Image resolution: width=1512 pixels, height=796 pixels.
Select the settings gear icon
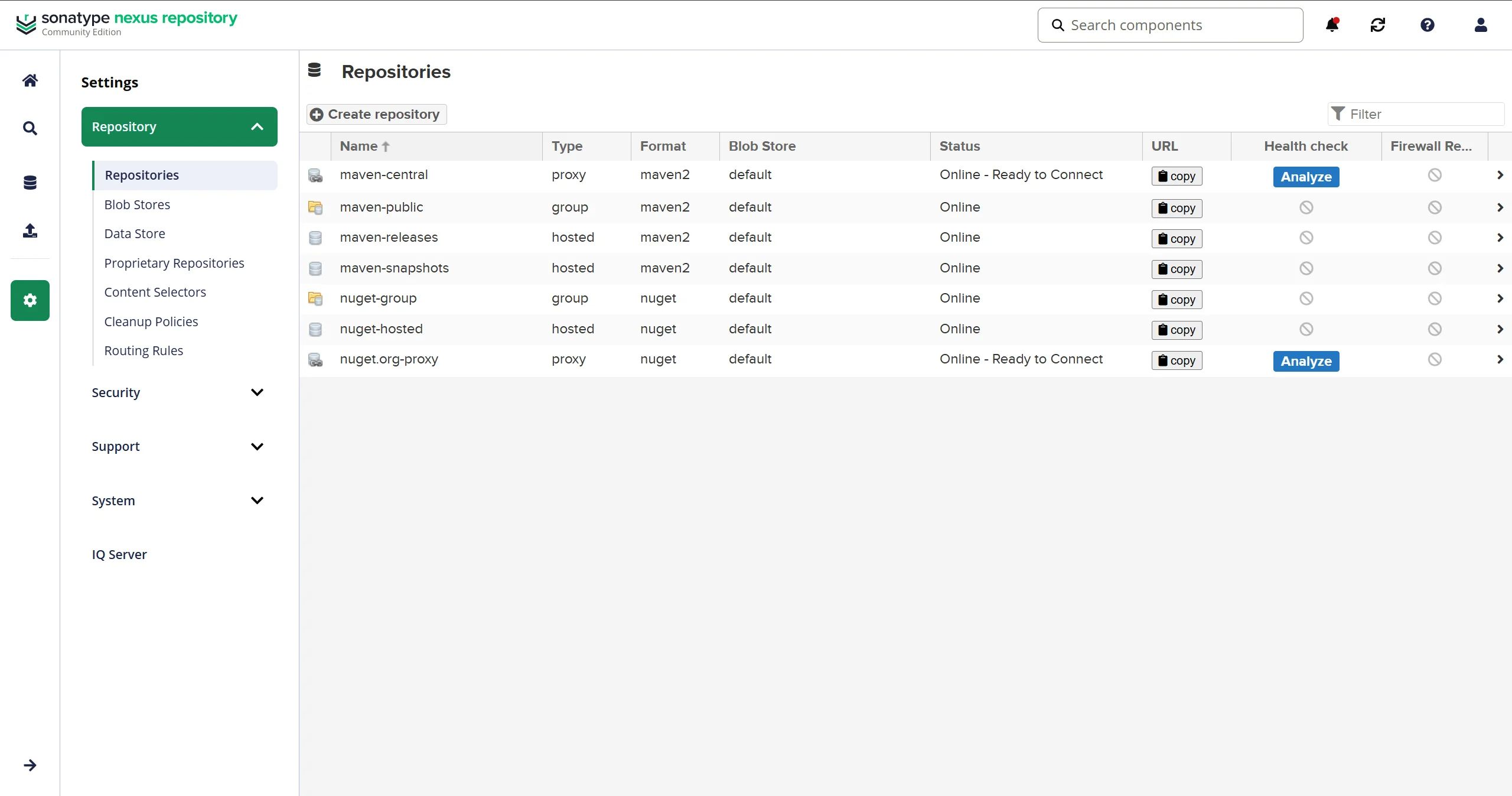[30, 300]
